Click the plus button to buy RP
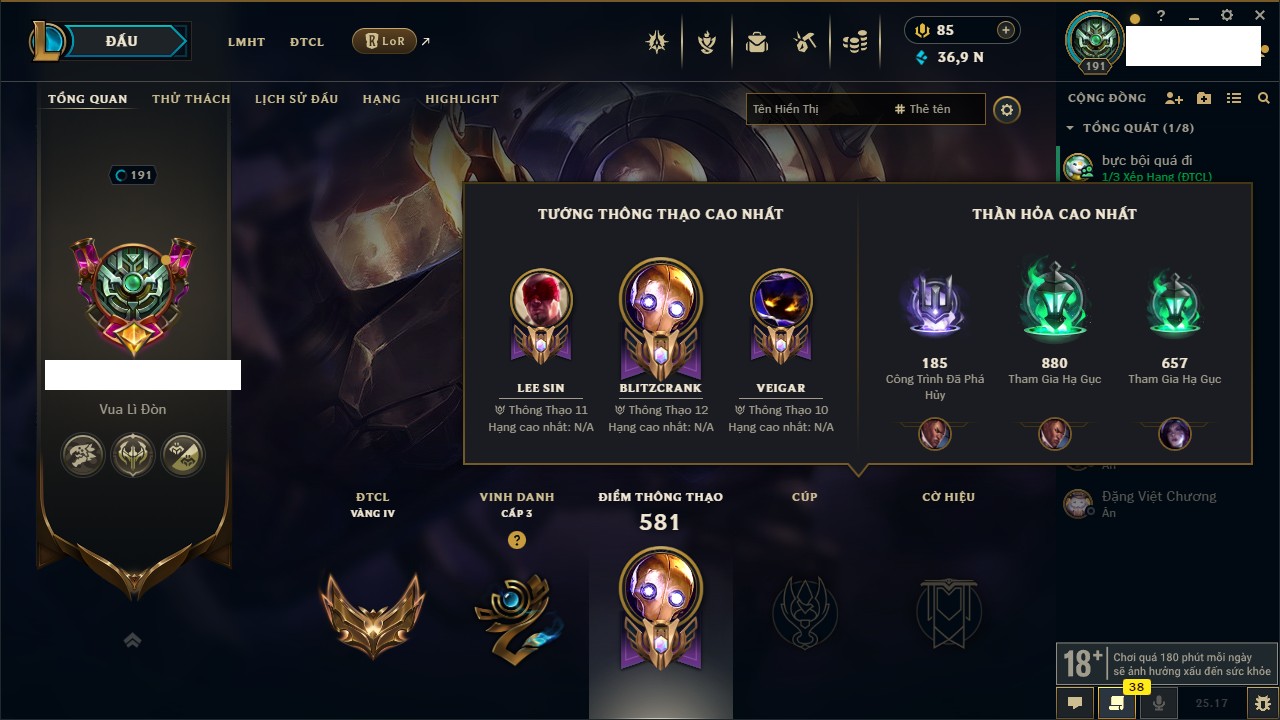Screen dimensions: 1280x720 [1006, 30]
